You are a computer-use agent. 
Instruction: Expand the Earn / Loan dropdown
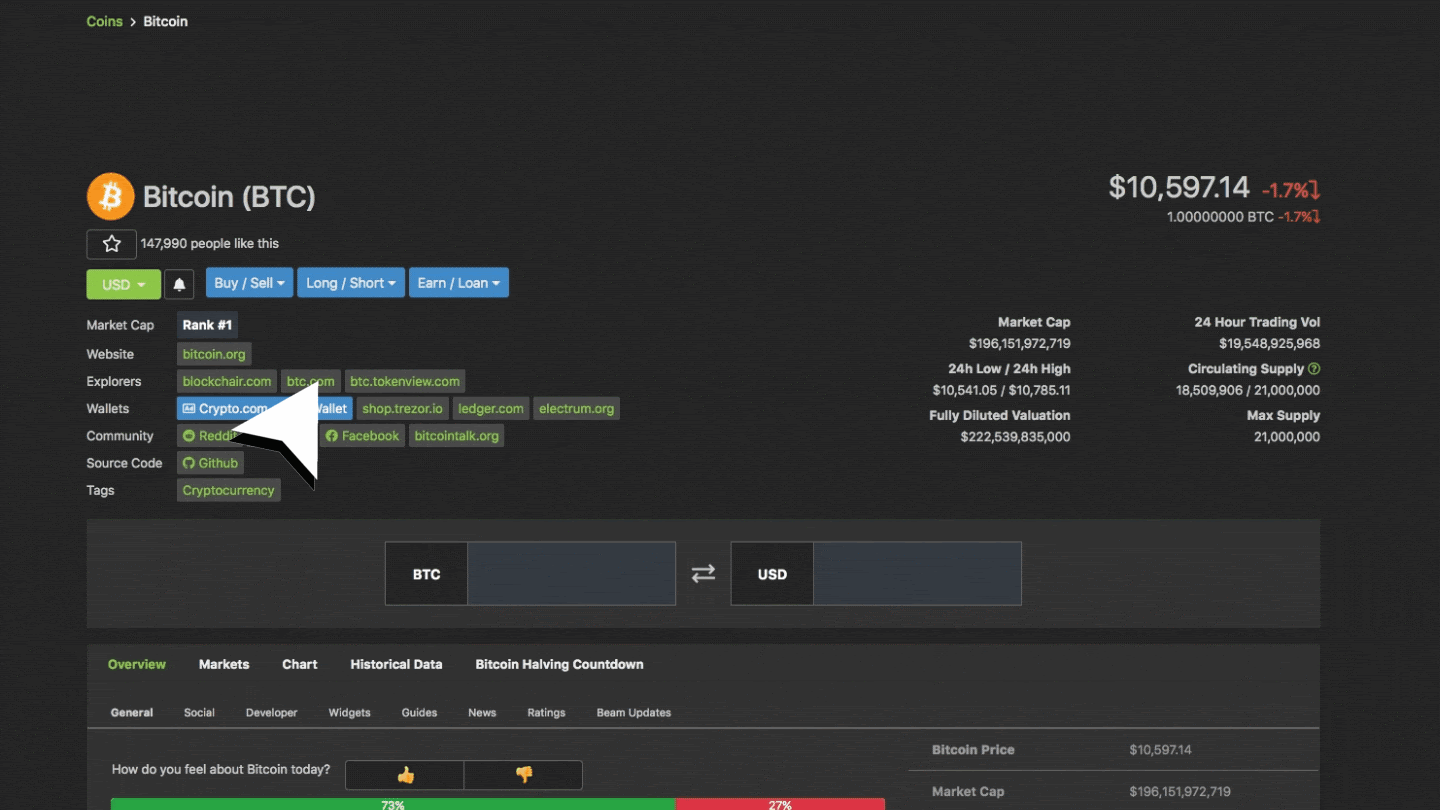click(x=459, y=283)
